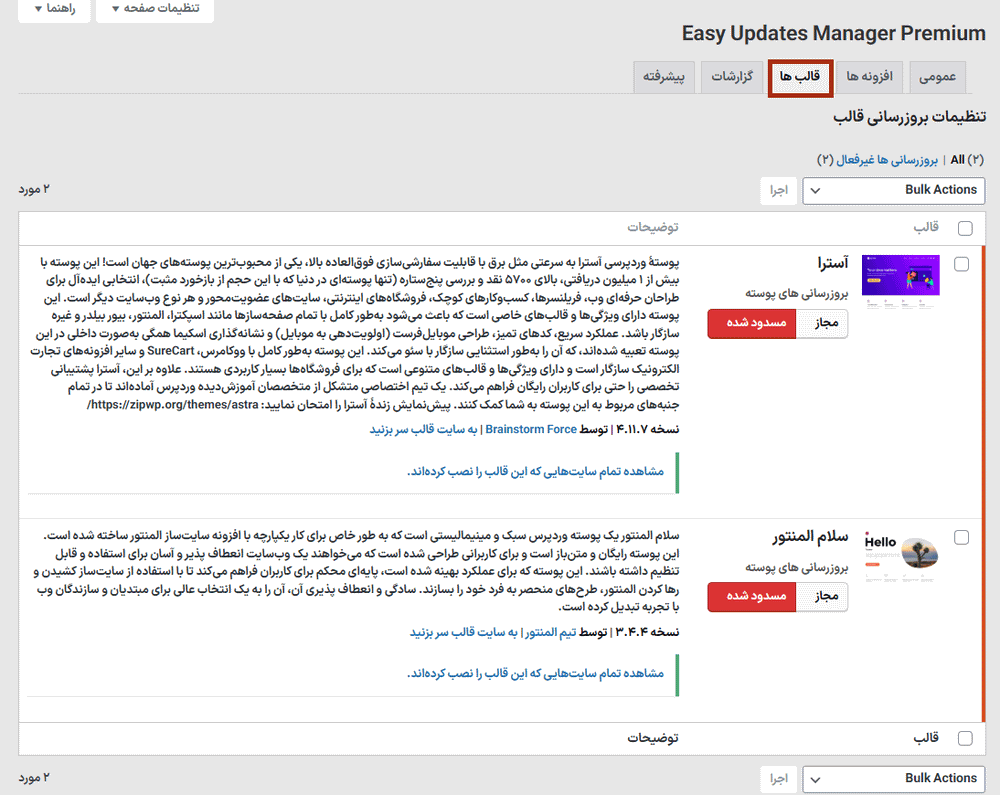The width and height of the screenshot is (1000, 795).
Task: Tick the checkbox for سلام المنتور theme
Action: click(x=961, y=537)
